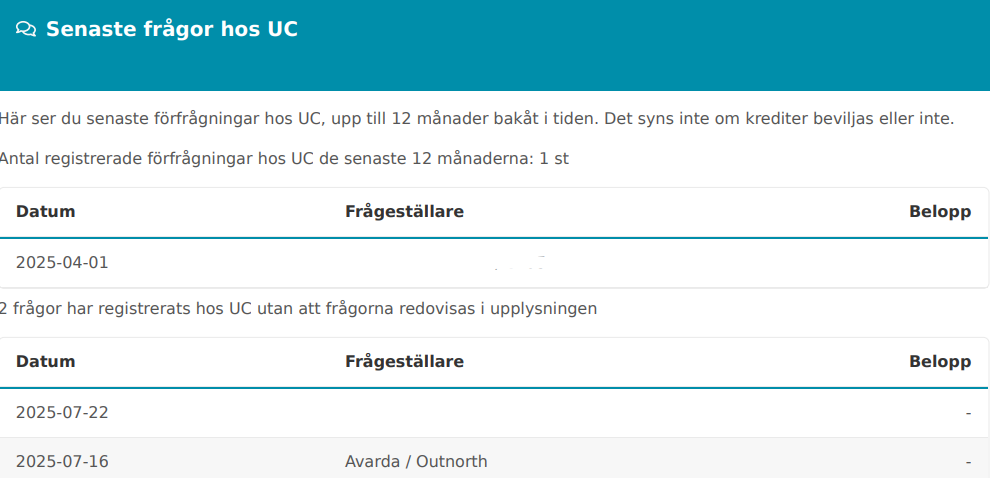Sort by Datum in the lower table
Screen dimensions: 994x478
tap(46, 362)
